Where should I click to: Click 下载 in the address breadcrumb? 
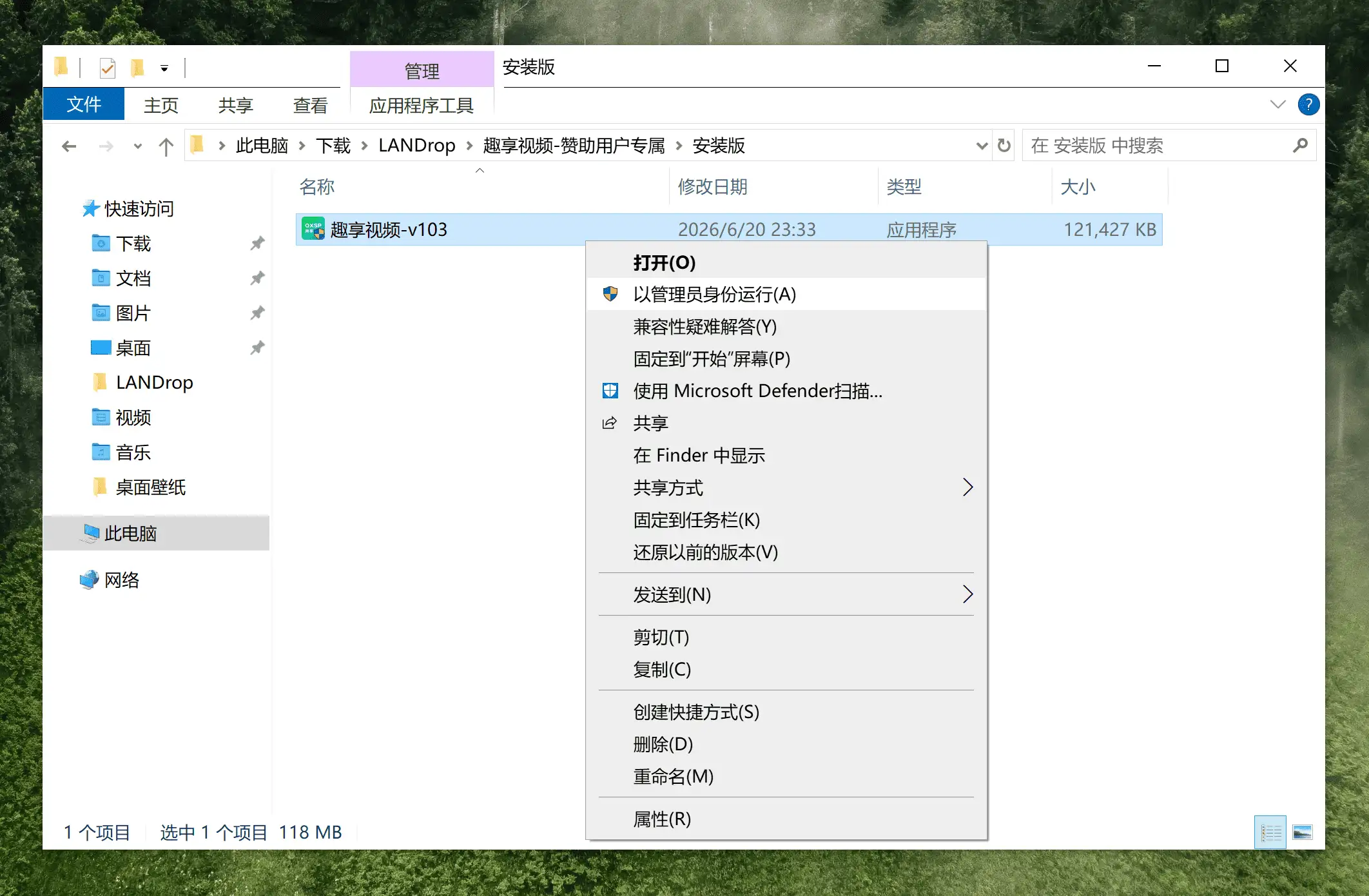[x=333, y=146]
